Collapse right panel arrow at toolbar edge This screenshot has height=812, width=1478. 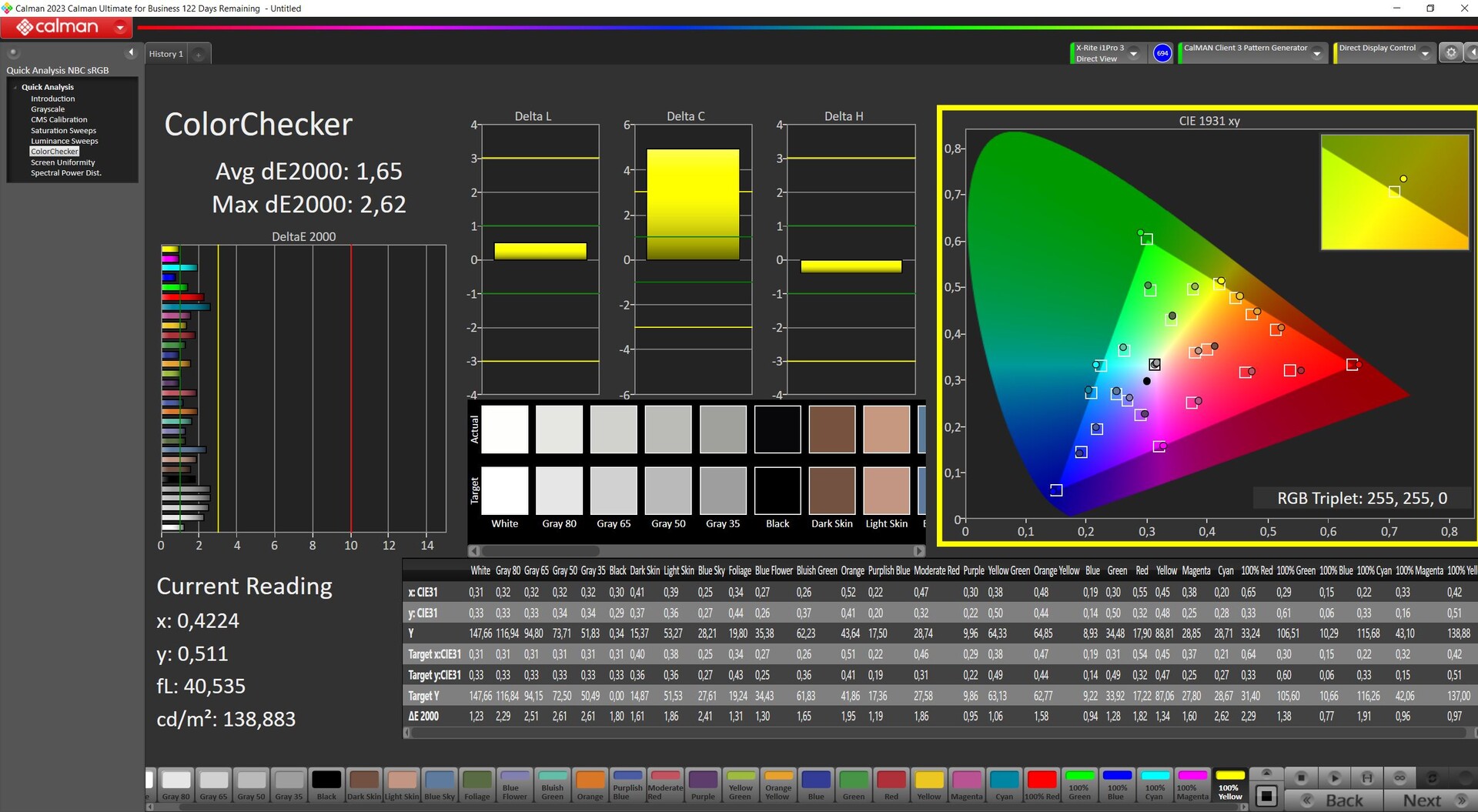1472,53
